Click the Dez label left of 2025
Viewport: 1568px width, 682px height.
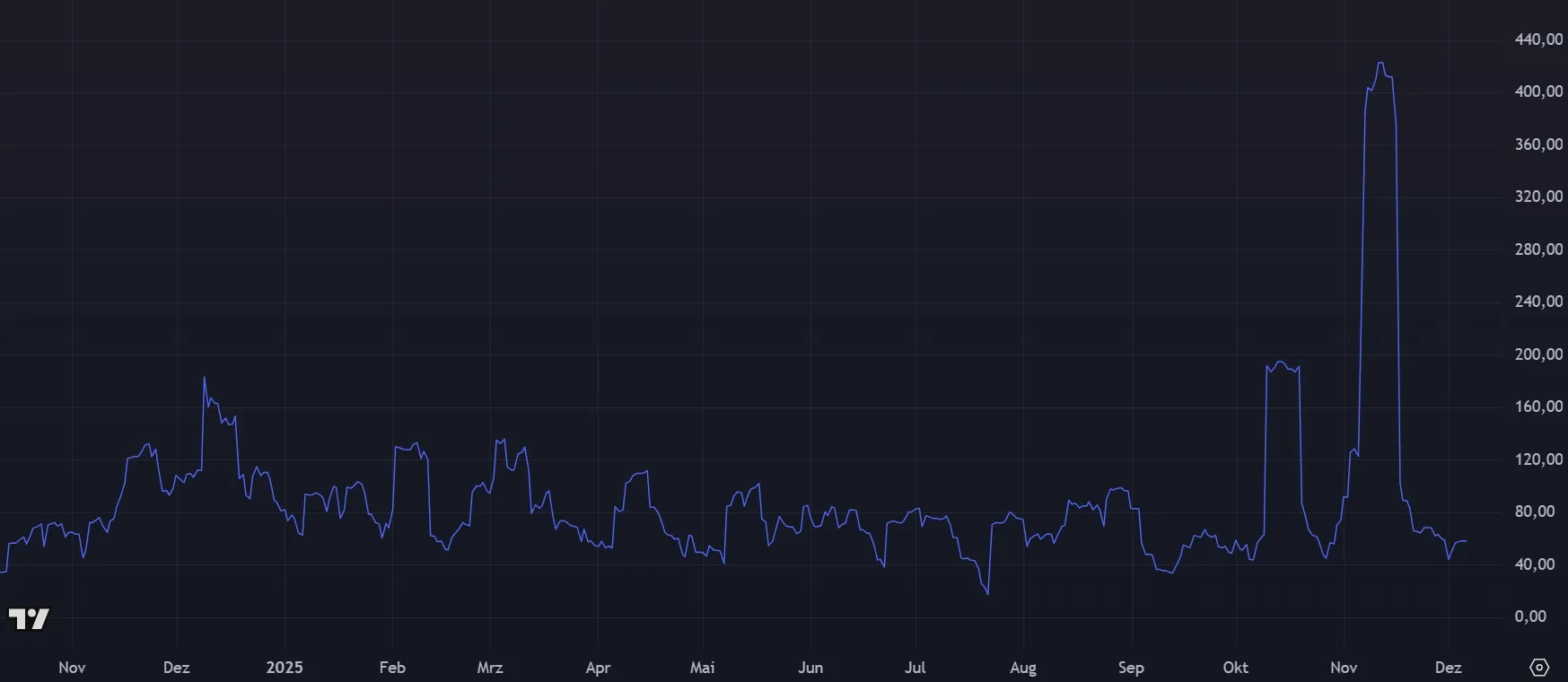[x=177, y=668]
